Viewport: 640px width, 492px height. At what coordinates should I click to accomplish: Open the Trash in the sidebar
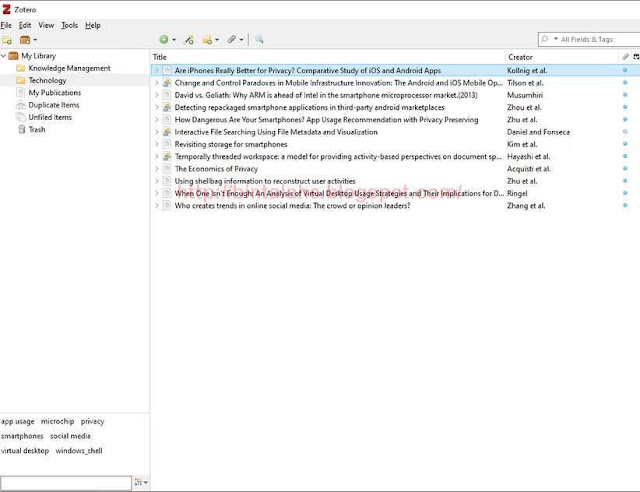tap(37, 129)
